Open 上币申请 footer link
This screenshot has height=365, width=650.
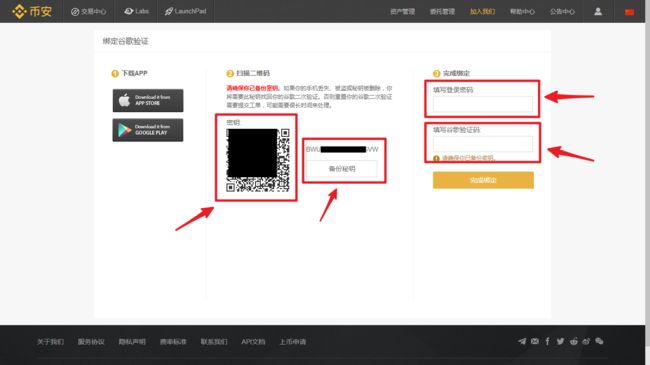[x=293, y=342]
